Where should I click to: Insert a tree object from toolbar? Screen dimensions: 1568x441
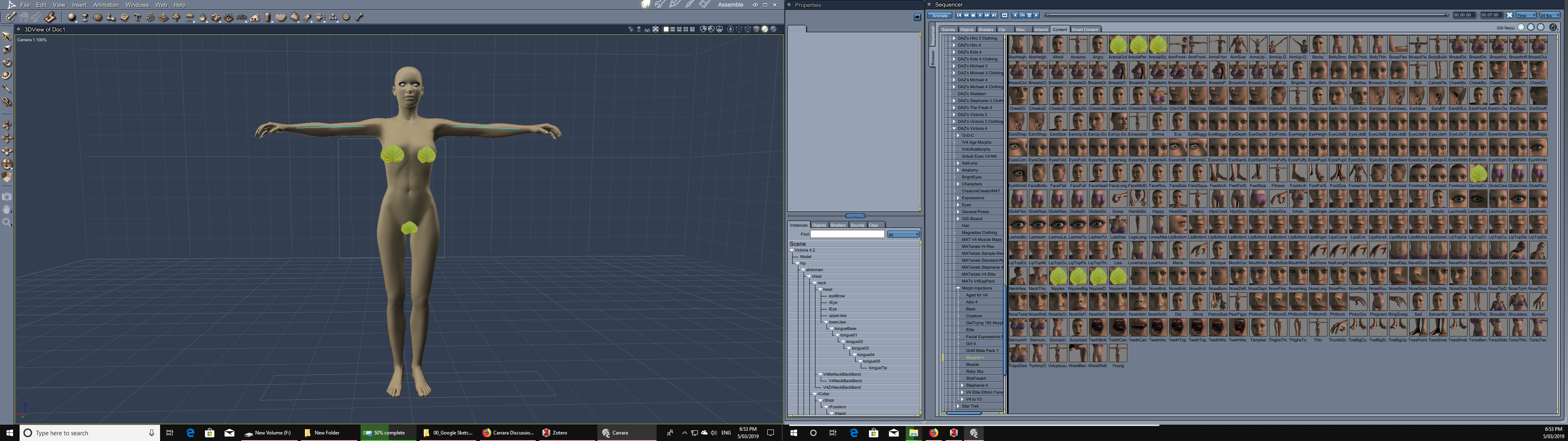[x=176, y=17]
